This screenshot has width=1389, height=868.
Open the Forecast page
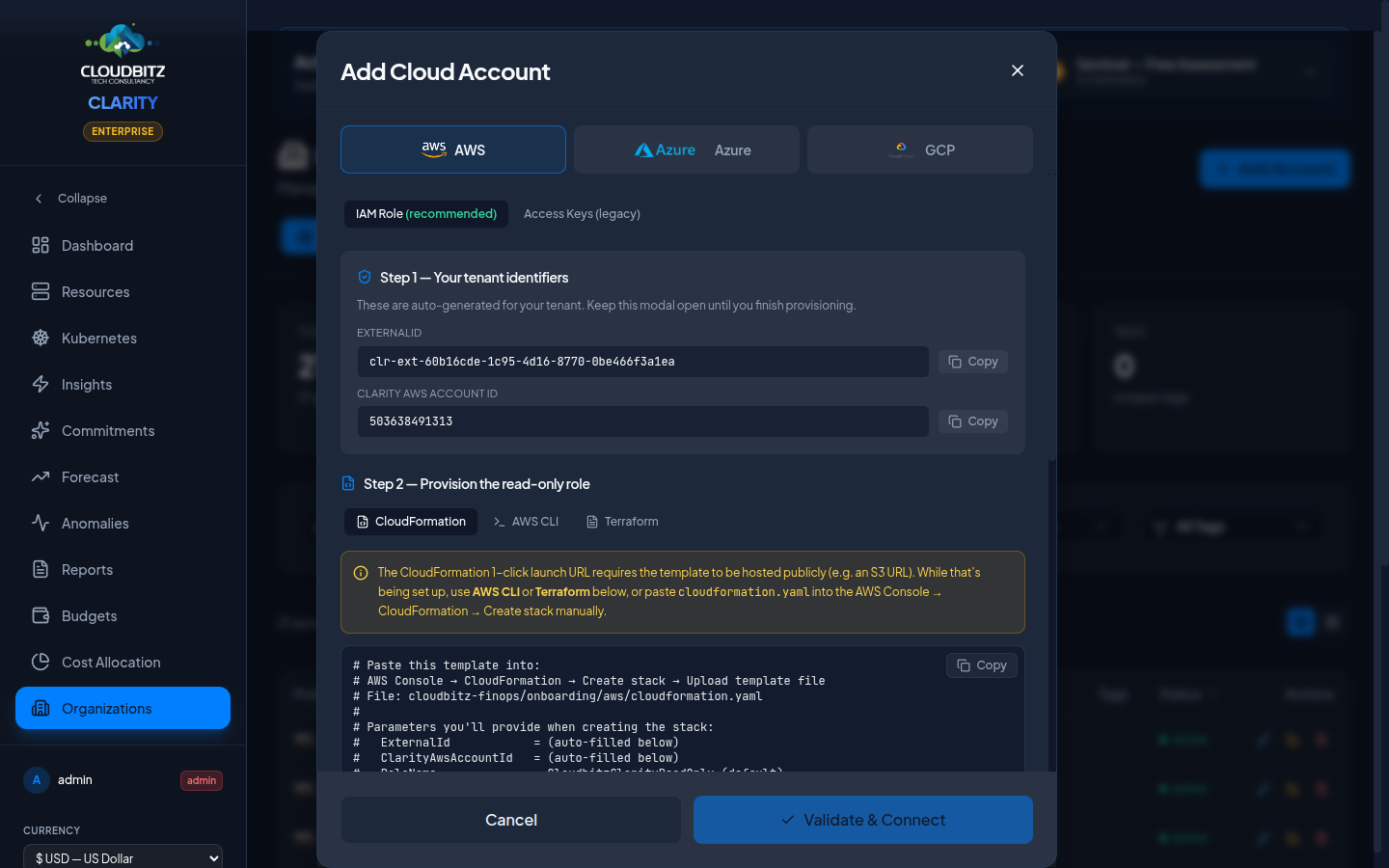click(123, 476)
